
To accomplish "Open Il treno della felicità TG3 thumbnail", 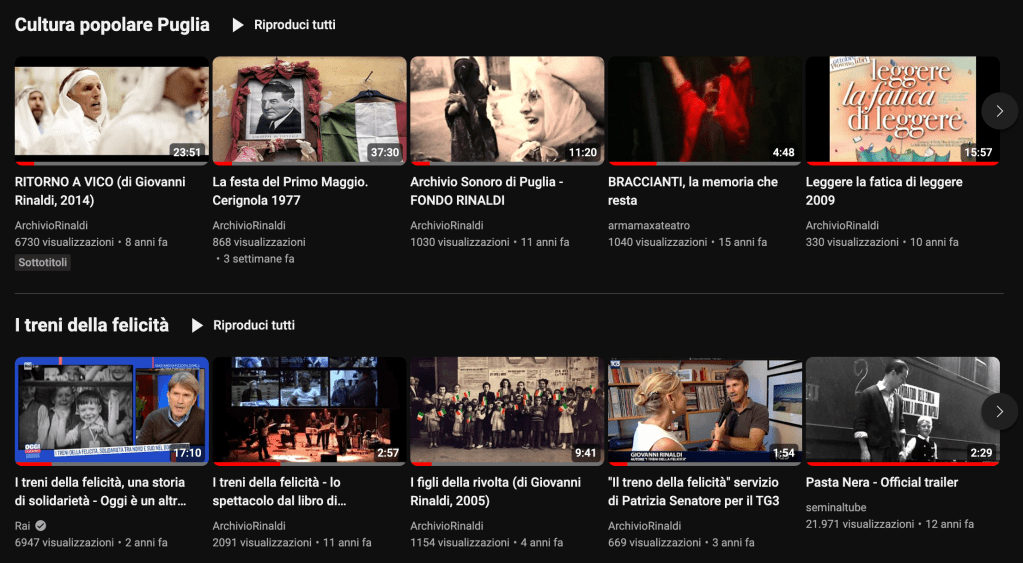I will point(704,410).
